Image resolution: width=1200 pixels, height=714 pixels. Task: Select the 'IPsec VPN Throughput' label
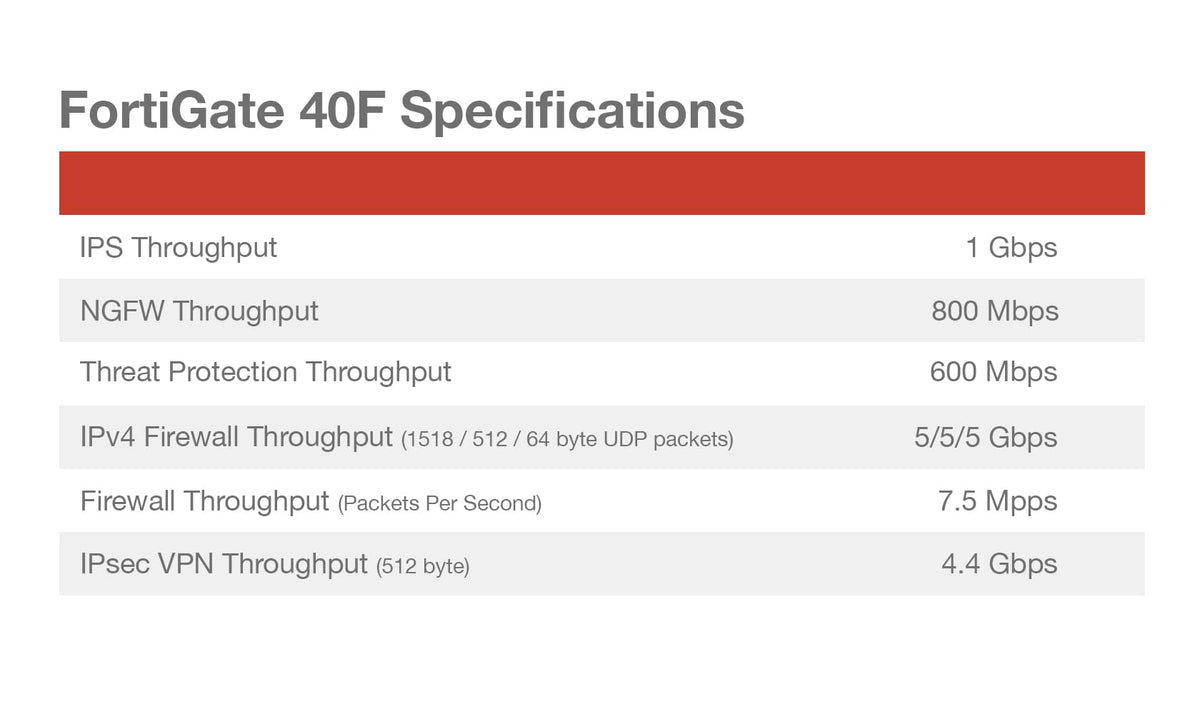tap(224, 564)
